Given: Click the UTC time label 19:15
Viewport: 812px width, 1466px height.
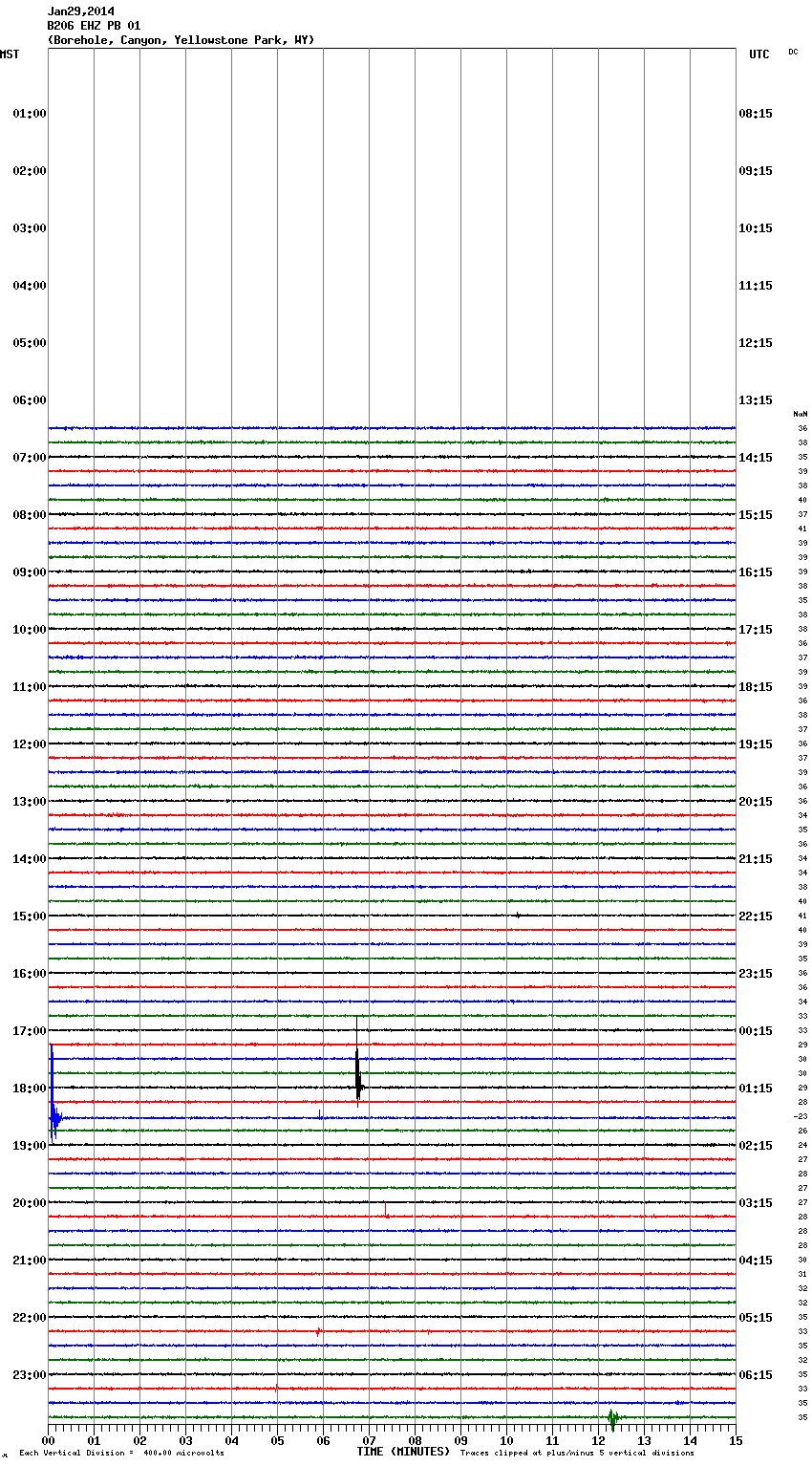Looking at the screenshot, I should tap(756, 744).
